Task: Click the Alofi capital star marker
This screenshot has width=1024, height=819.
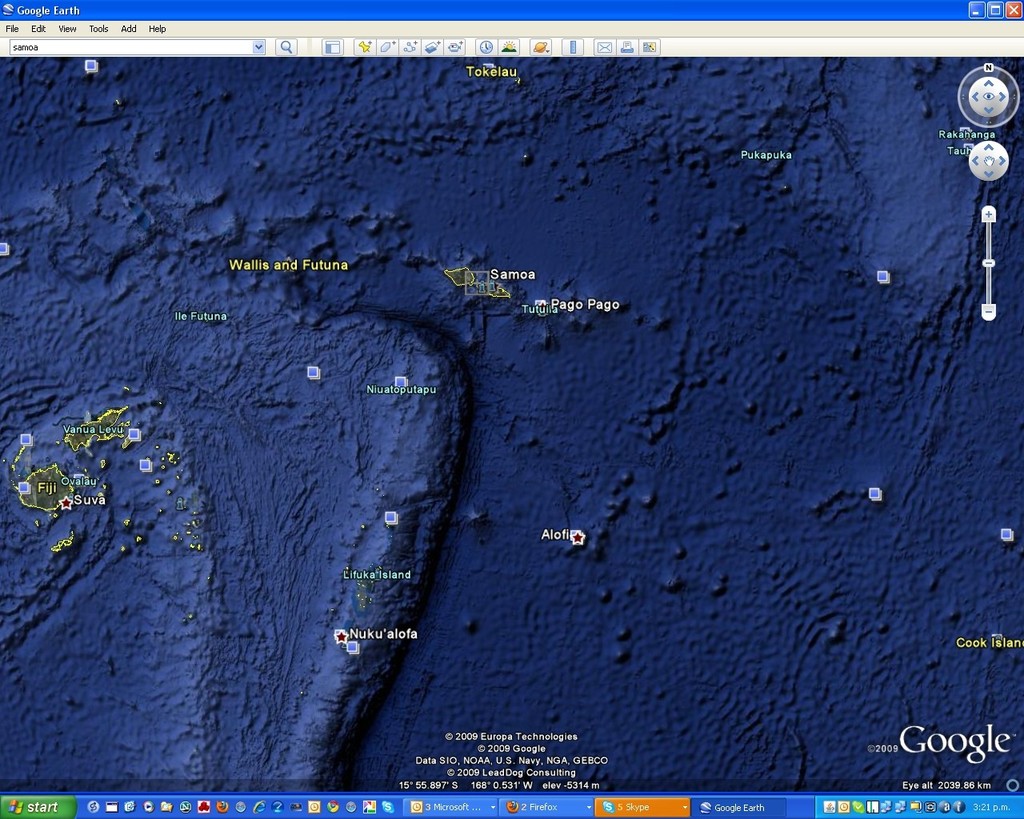Action: click(x=578, y=538)
